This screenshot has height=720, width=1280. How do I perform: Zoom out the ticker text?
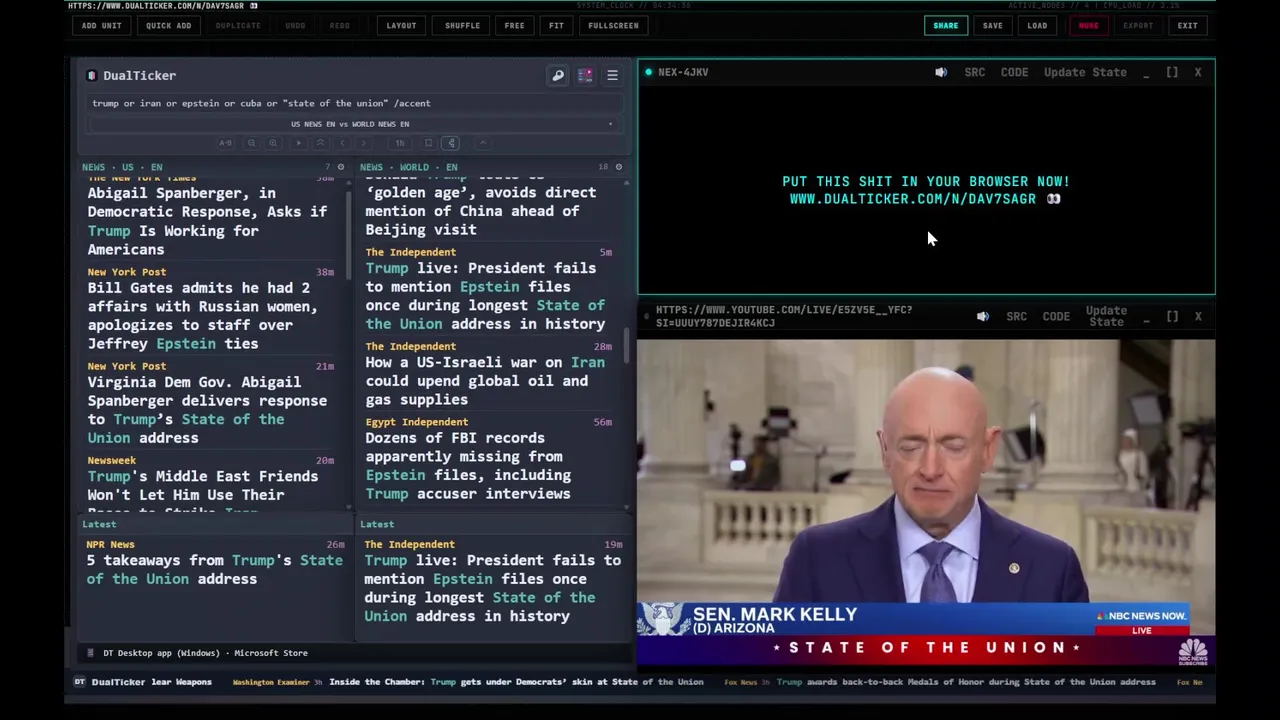point(251,143)
